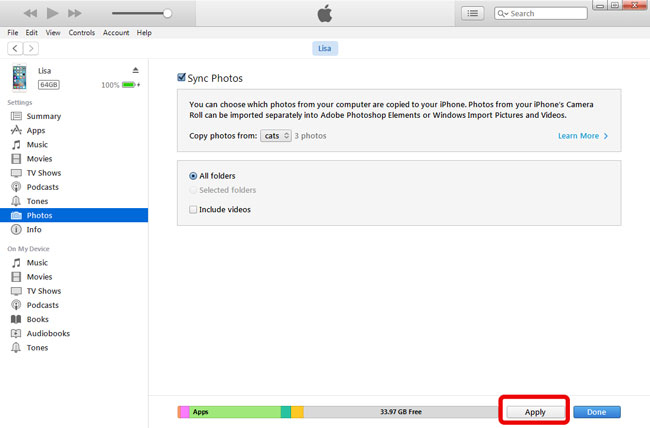Click the Search input field
The height and width of the screenshot is (428, 650).
[x=541, y=13]
